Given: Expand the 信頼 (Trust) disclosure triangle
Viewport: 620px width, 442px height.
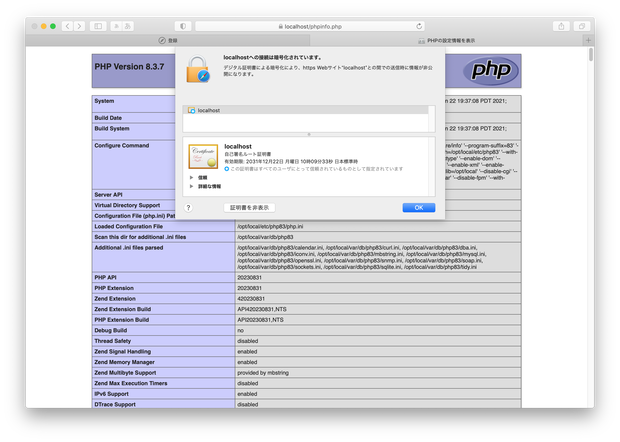Looking at the screenshot, I should point(191,178).
